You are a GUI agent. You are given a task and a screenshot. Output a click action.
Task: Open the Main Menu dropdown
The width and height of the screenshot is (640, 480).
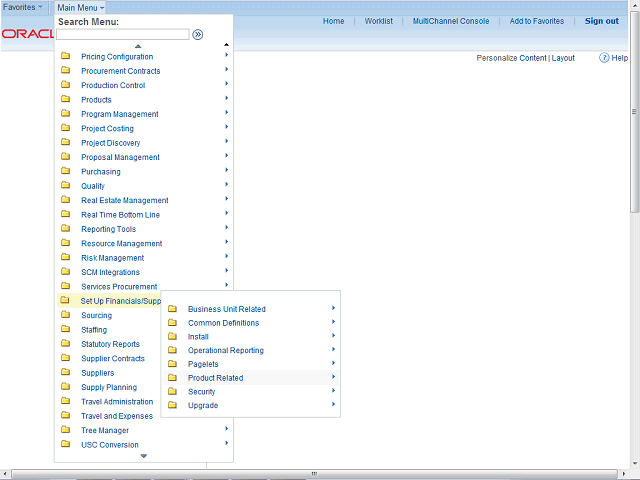(80, 7)
